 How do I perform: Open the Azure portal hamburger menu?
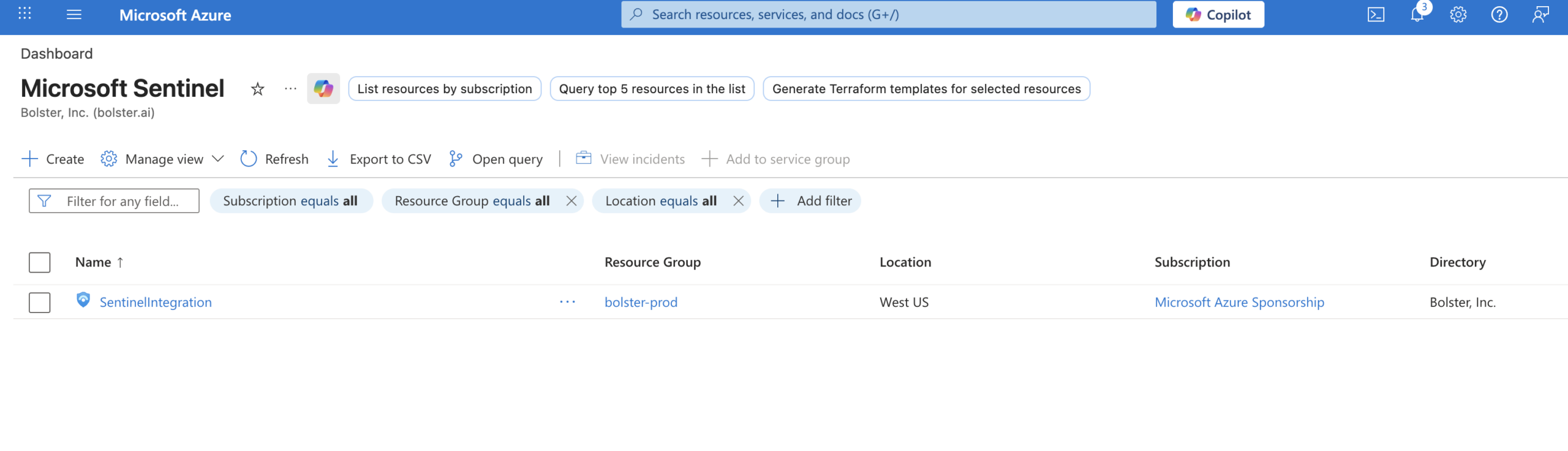(73, 15)
